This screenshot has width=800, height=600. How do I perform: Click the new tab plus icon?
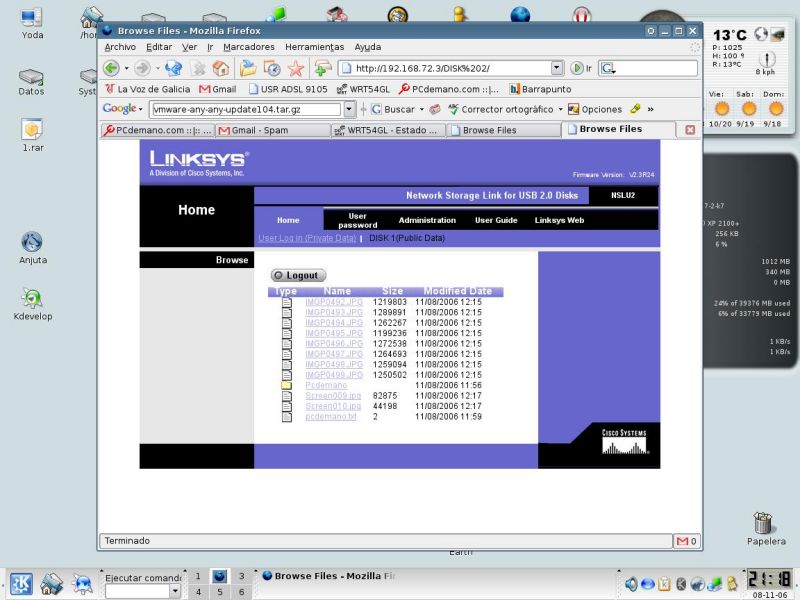click(323, 68)
